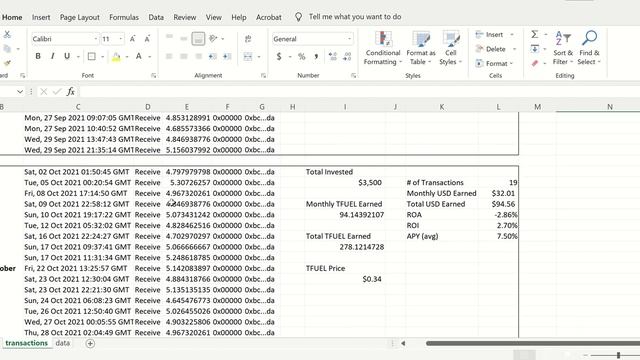Add a new sheet with plus button
Image resolution: width=640 pixels, height=360 pixels.
[x=90, y=344]
